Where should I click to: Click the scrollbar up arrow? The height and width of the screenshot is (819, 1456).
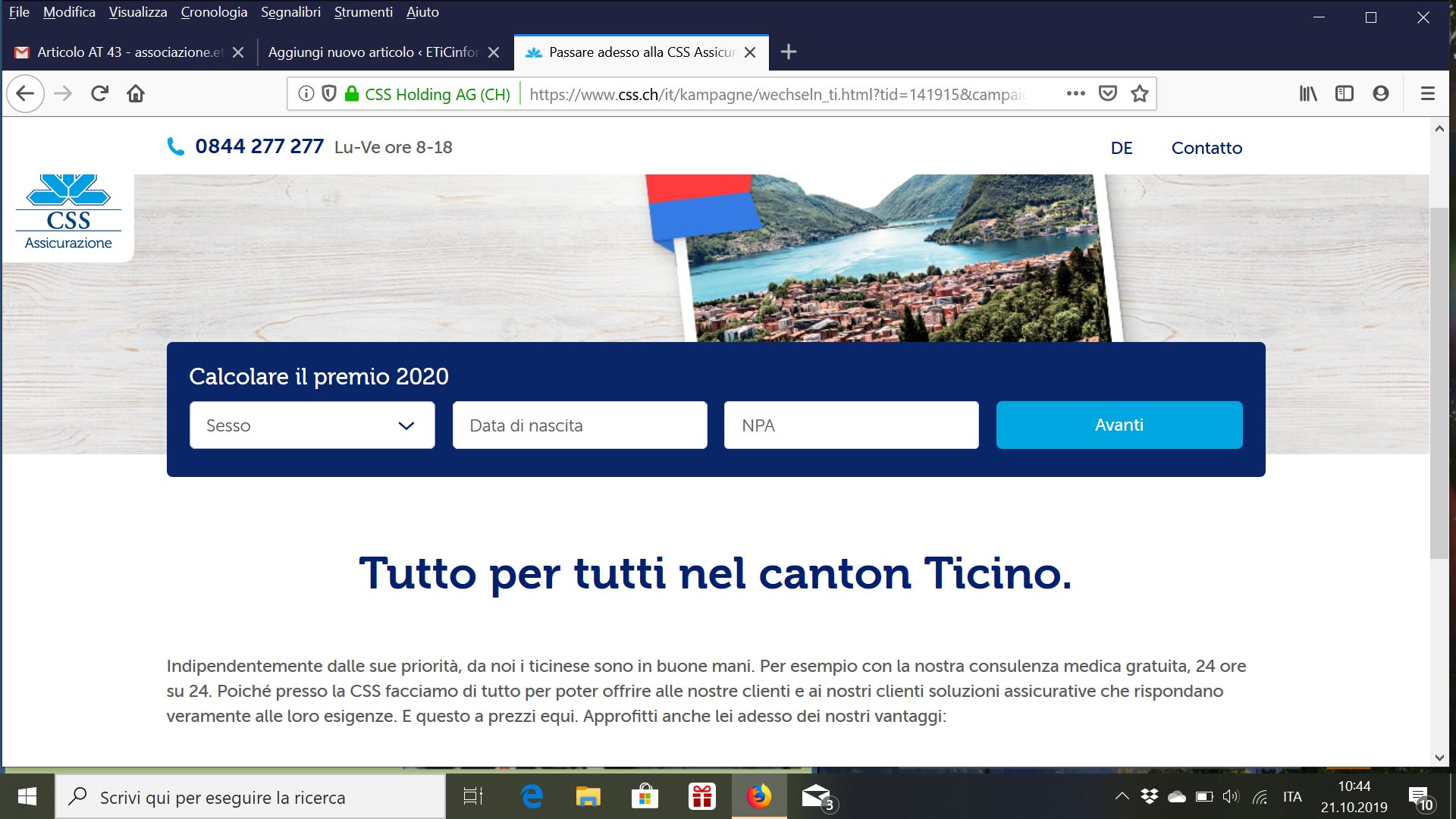click(x=1439, y=129)
